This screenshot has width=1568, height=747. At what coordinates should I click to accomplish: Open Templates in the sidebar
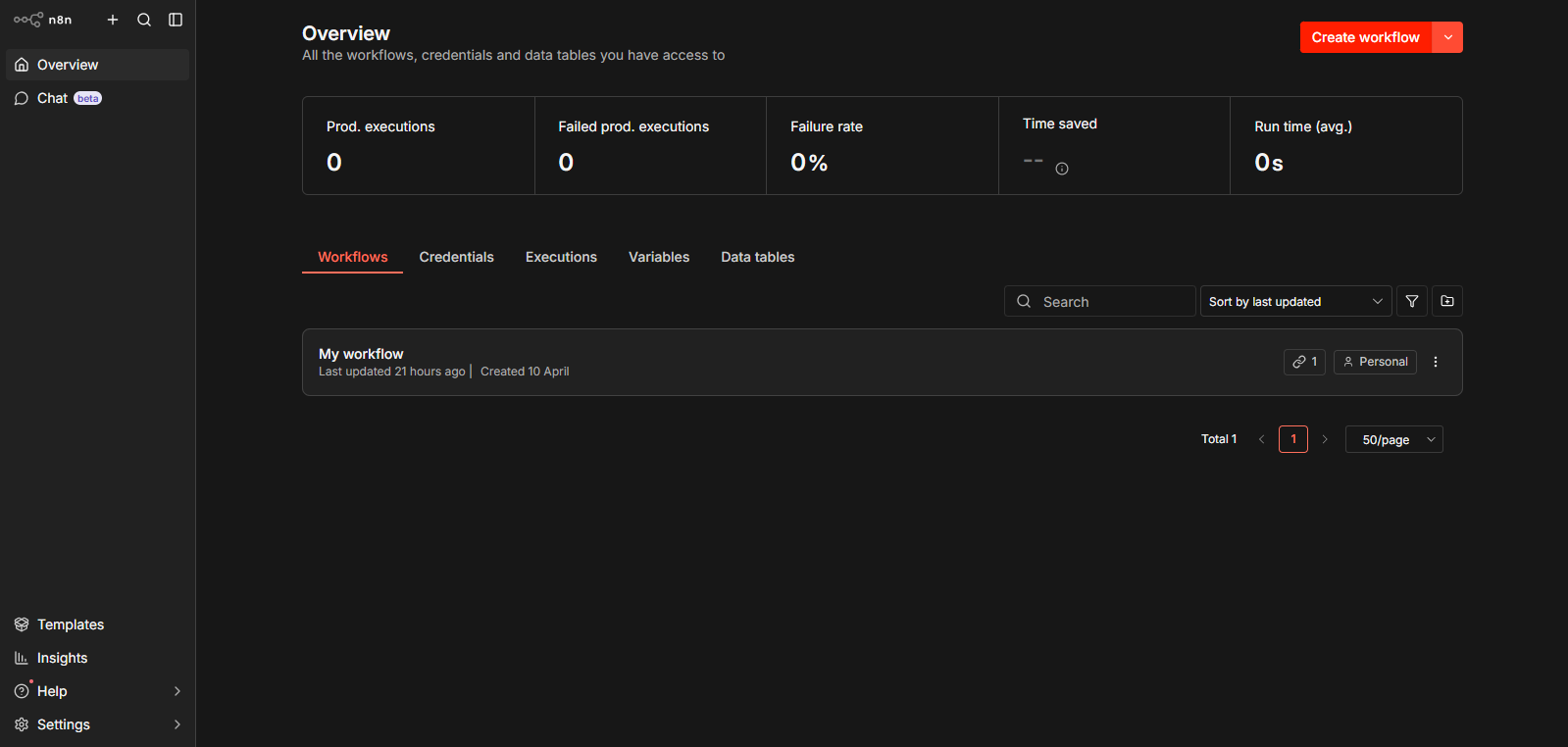[97, 624]
